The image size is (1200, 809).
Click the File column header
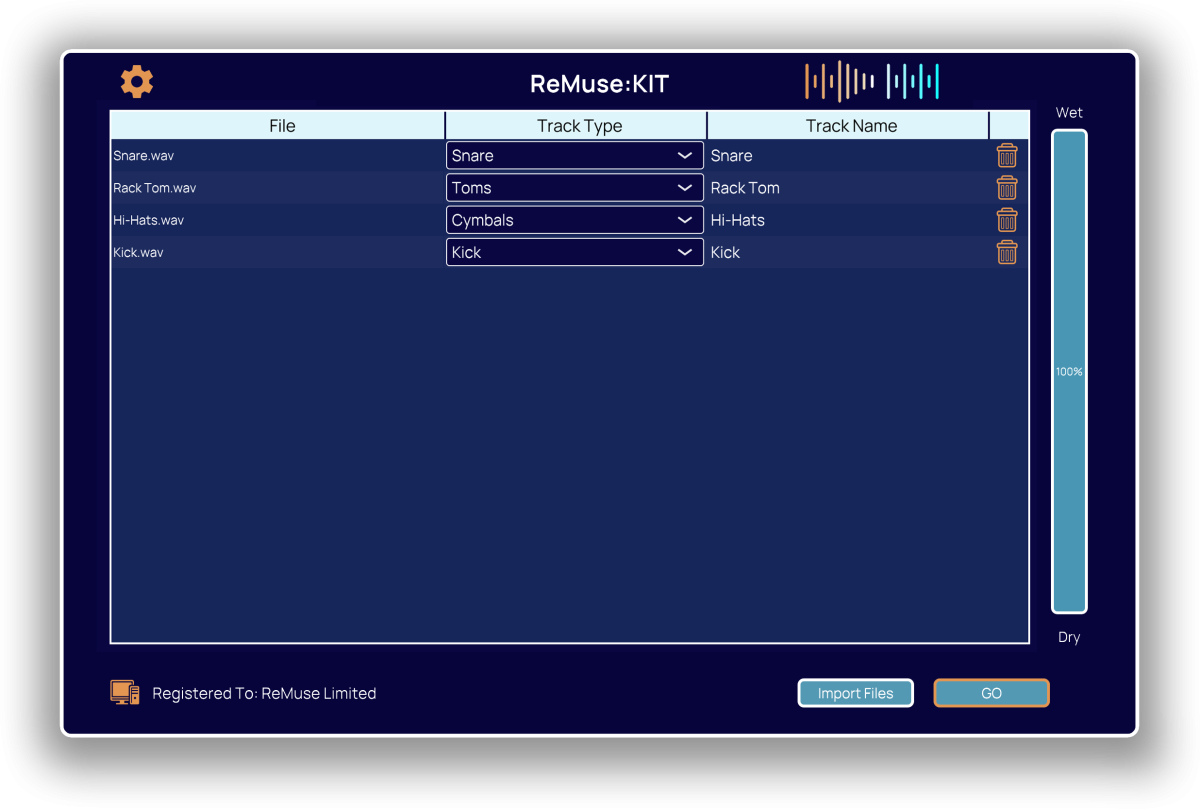(x=278, y=126)
